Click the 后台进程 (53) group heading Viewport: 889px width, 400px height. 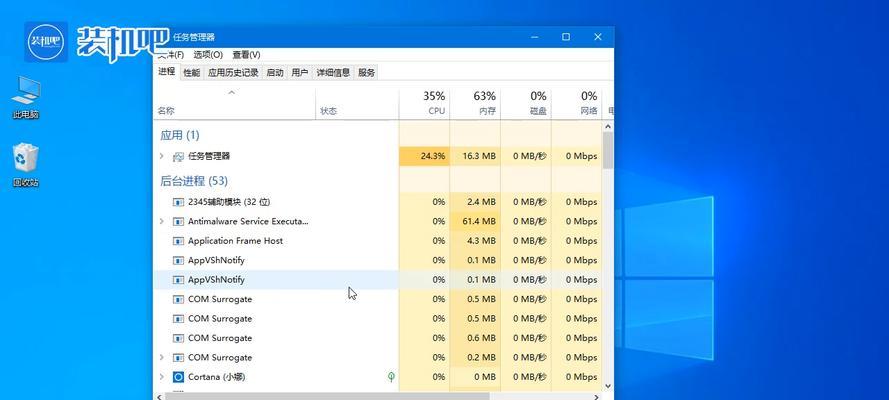[194, 181]
